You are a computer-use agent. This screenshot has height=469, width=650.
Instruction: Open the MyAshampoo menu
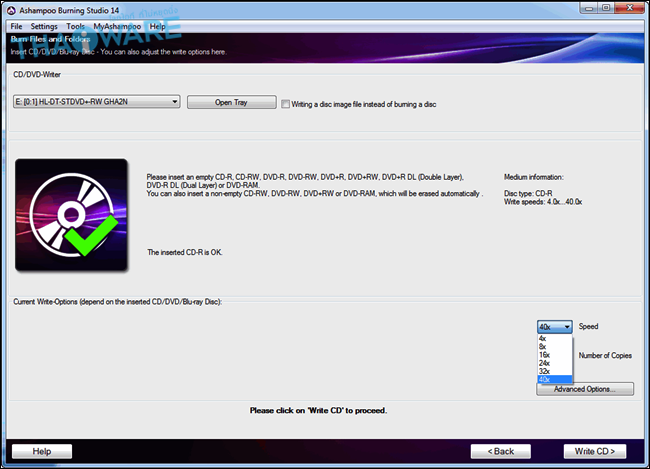[117, 27]
